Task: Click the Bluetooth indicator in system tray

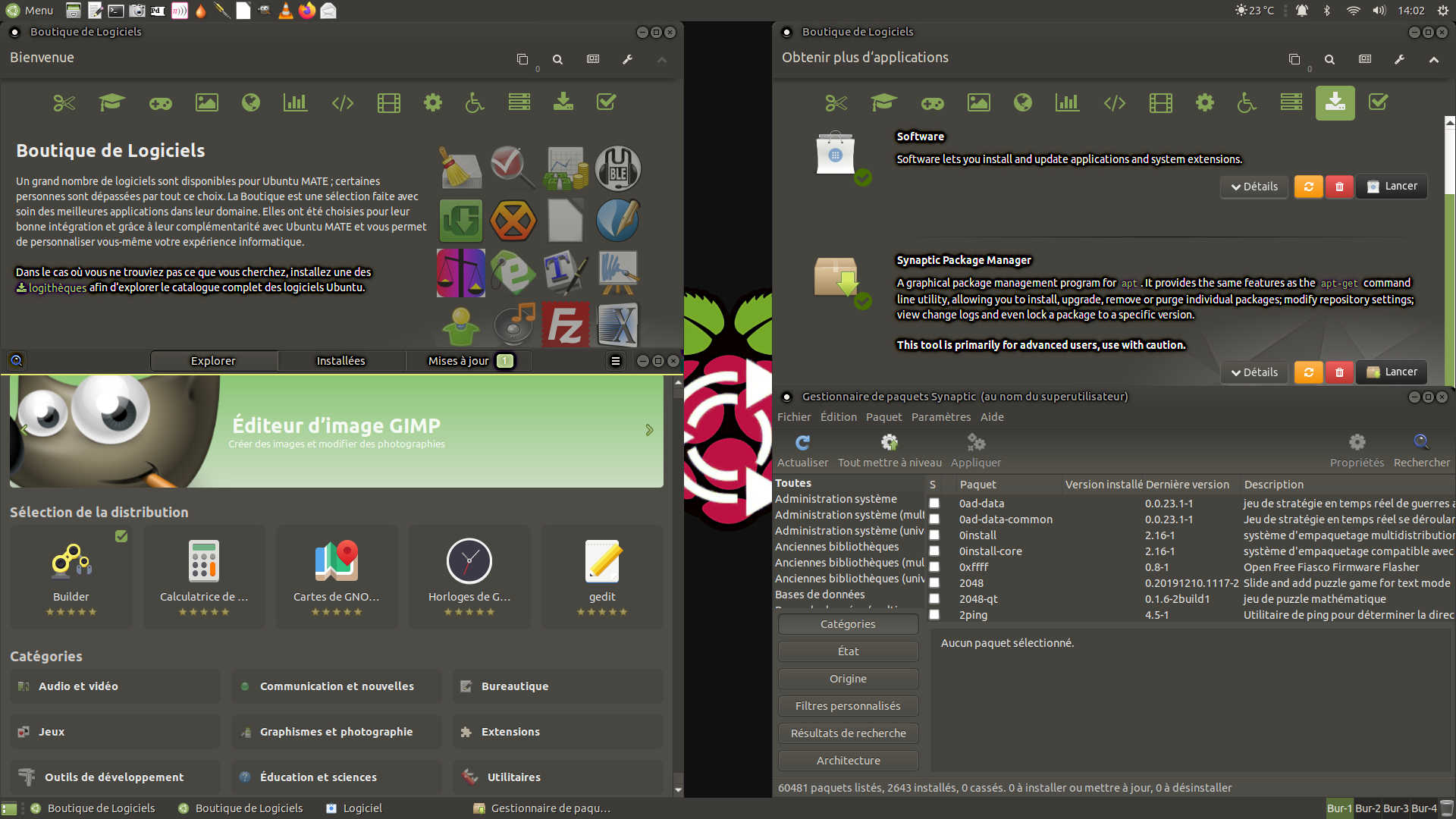Action: pyautogui.click(x=1327, y=11)
